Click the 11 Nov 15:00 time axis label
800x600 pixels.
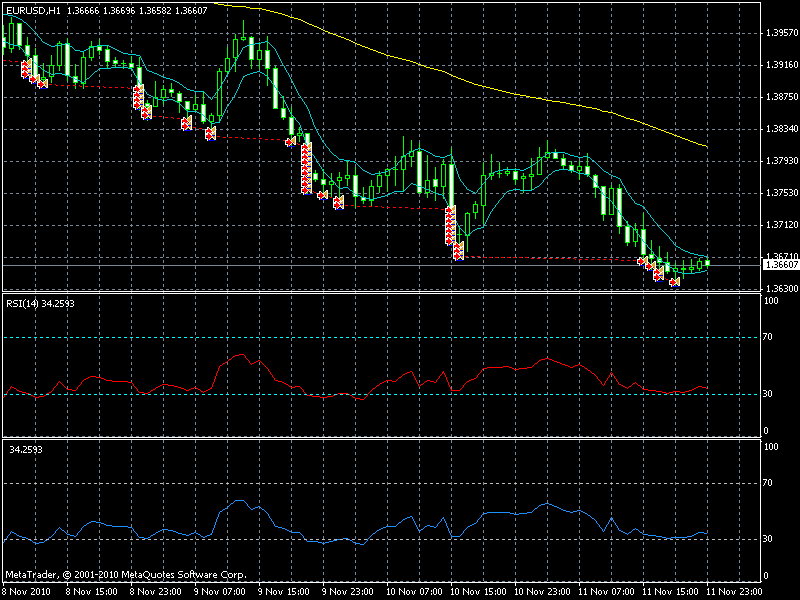click(x=669, y=592)
